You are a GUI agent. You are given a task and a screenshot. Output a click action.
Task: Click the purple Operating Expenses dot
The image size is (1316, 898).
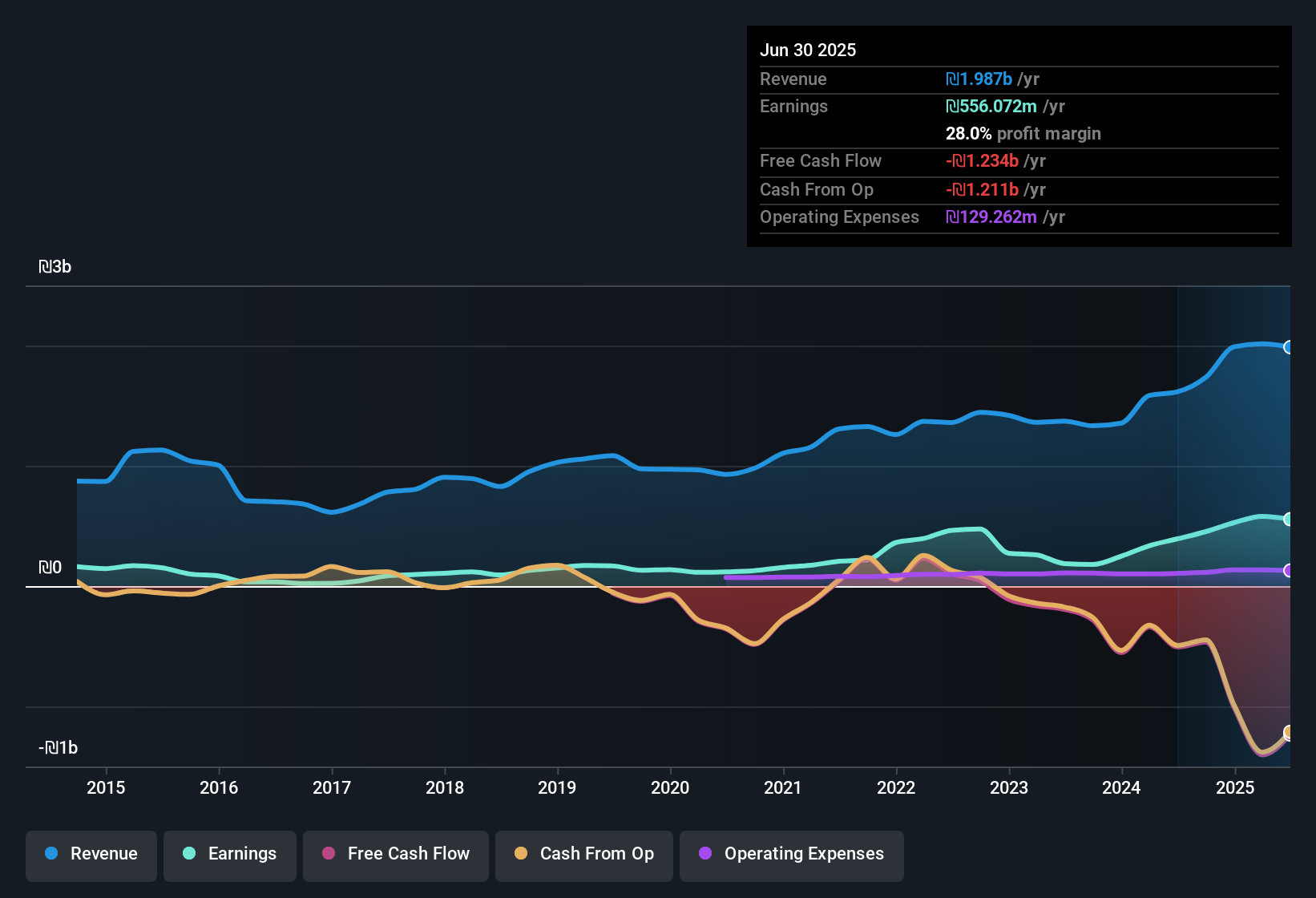click(705, 854)
